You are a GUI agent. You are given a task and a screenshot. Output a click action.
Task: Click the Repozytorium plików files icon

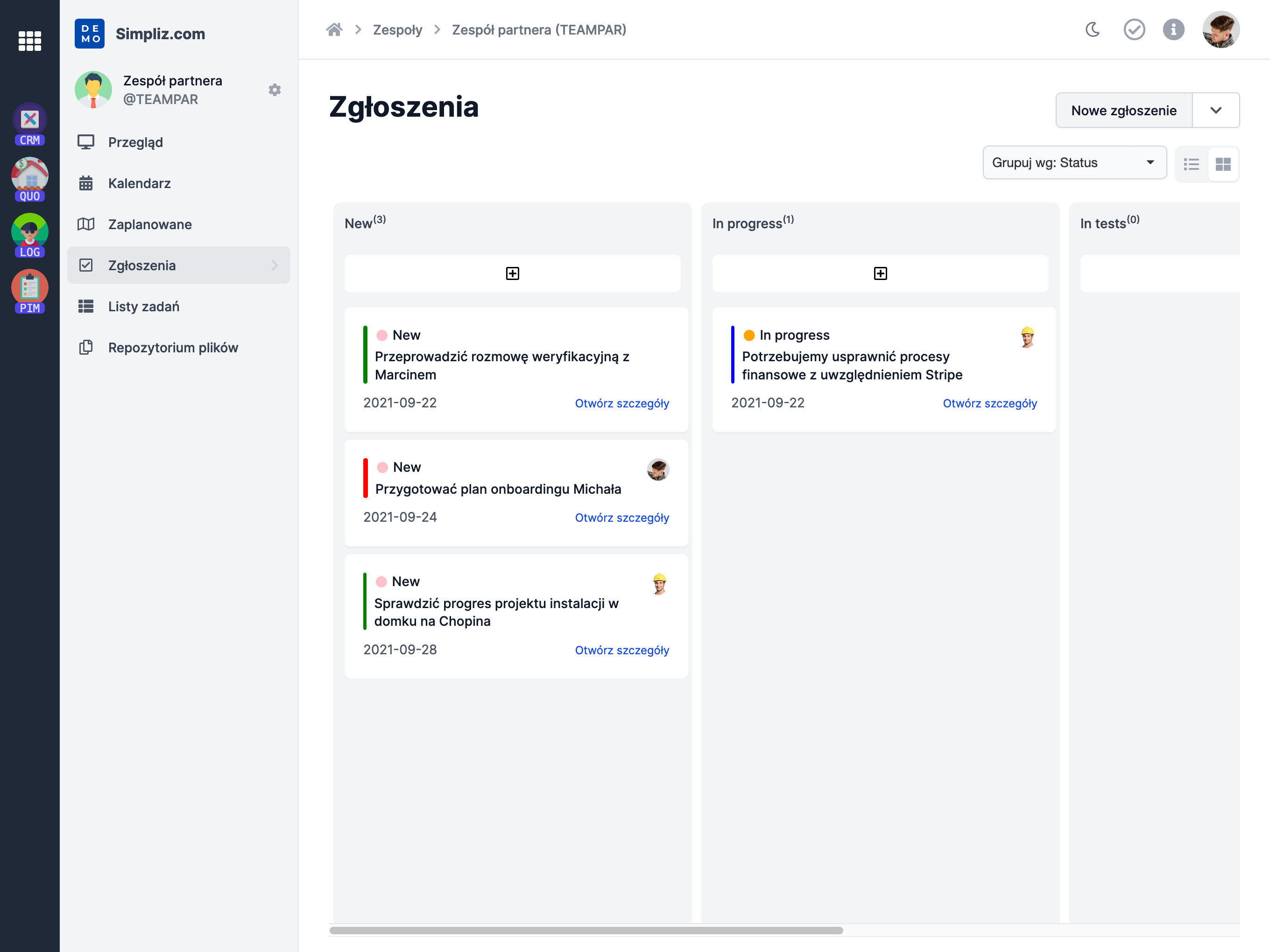85,348
